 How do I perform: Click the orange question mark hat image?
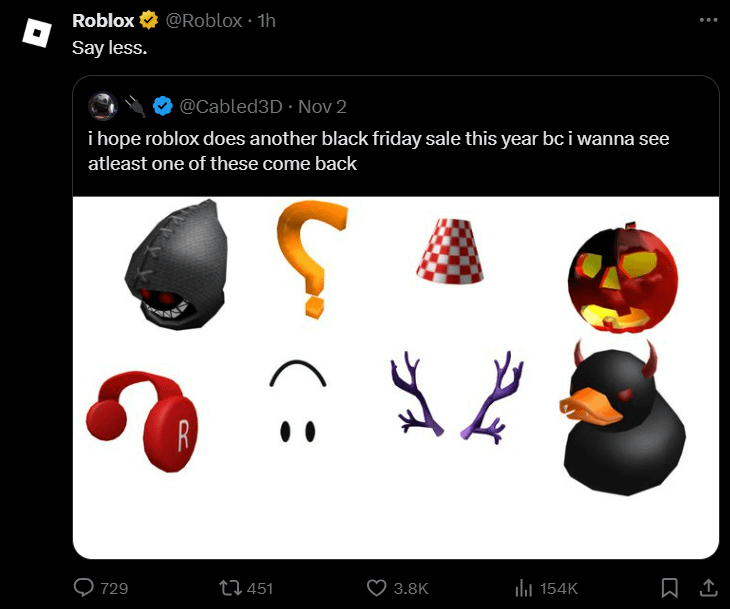point(311,258)
